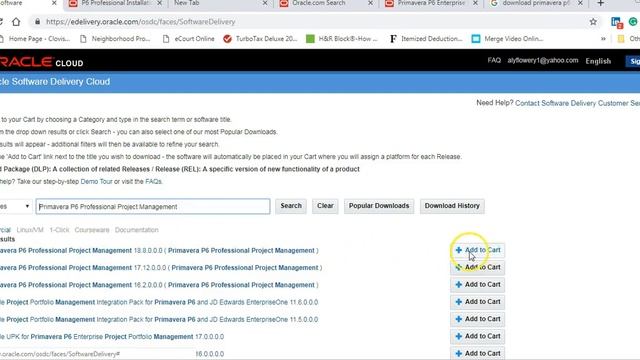Add UPK Primavera P6 17.0.0.0.0 to cart
Image resolution: width=640 pixels, height=360 pixels.
478,336
